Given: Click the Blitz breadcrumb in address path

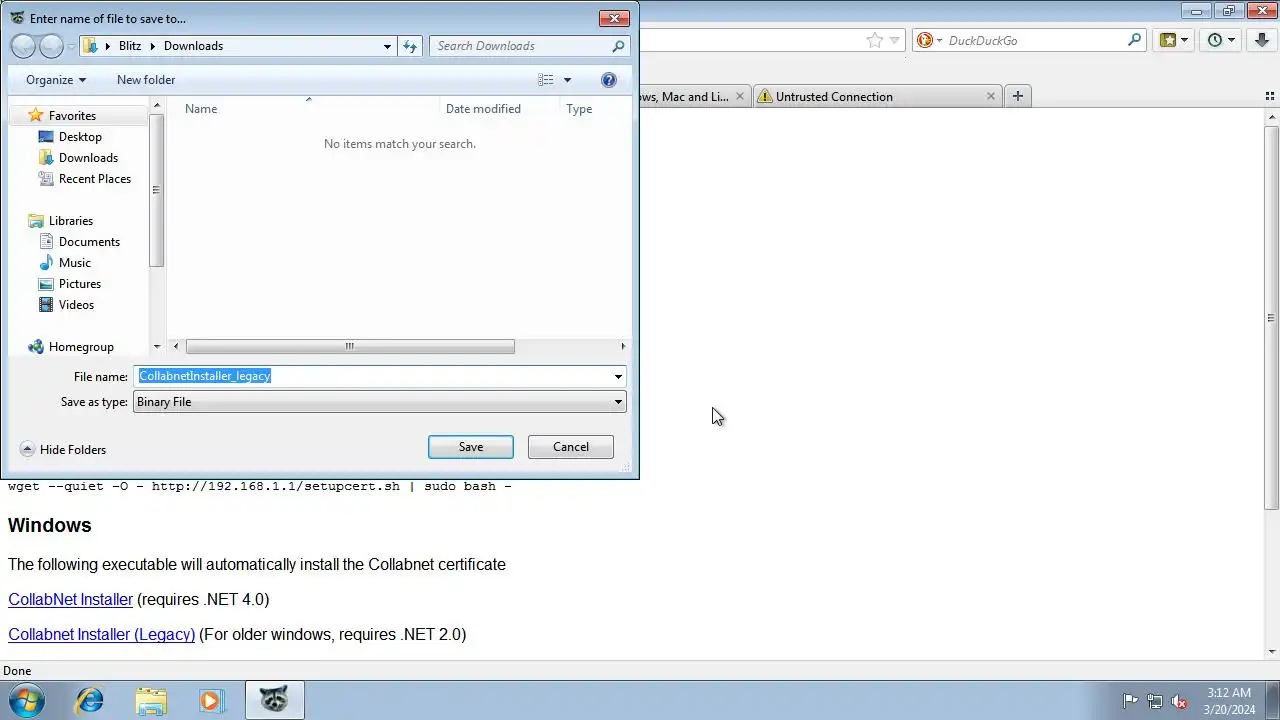Looking at the screenshot, I should [x=130, y=46].
